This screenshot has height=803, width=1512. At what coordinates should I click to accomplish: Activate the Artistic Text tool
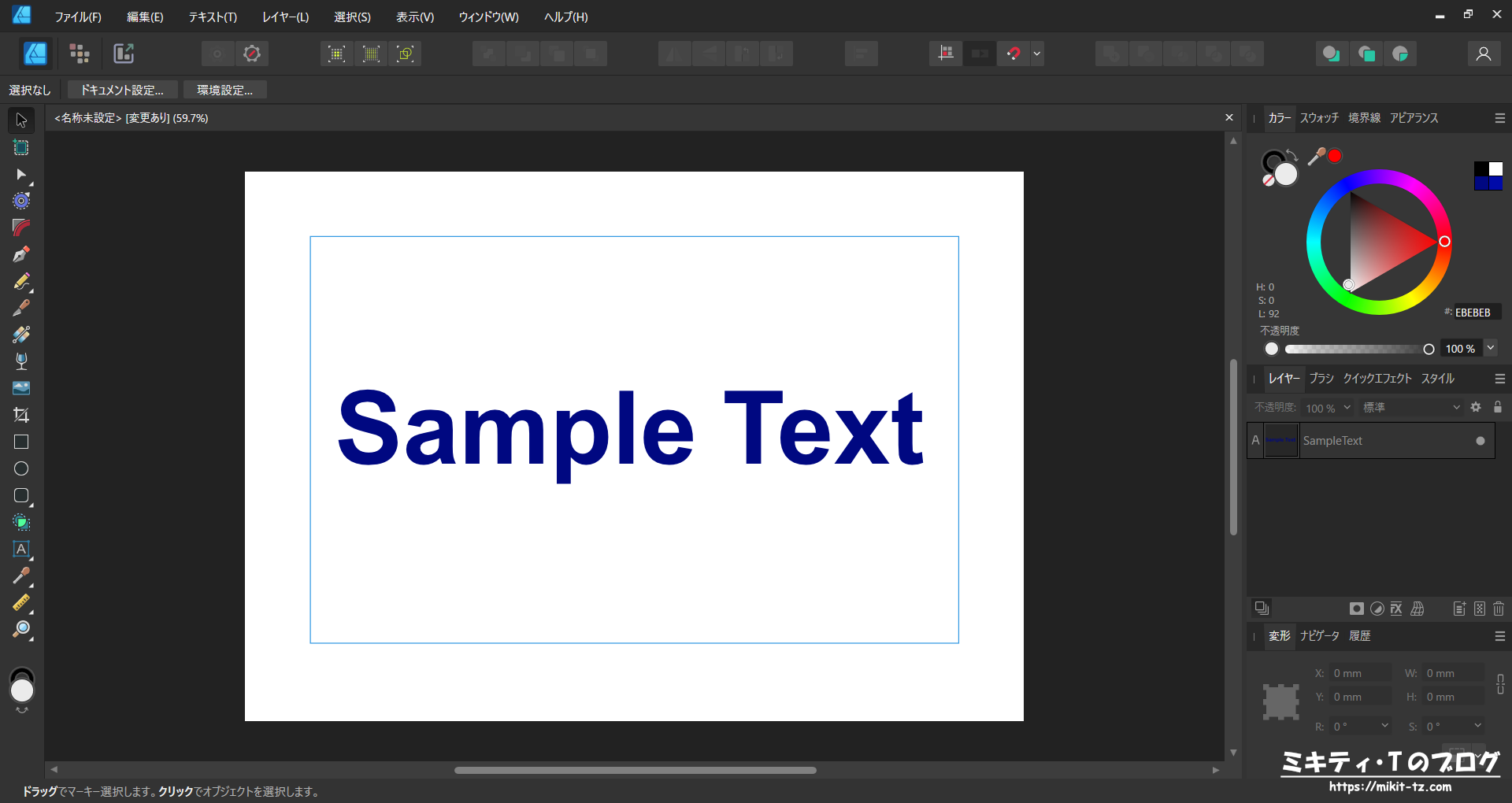coord(21,549)
